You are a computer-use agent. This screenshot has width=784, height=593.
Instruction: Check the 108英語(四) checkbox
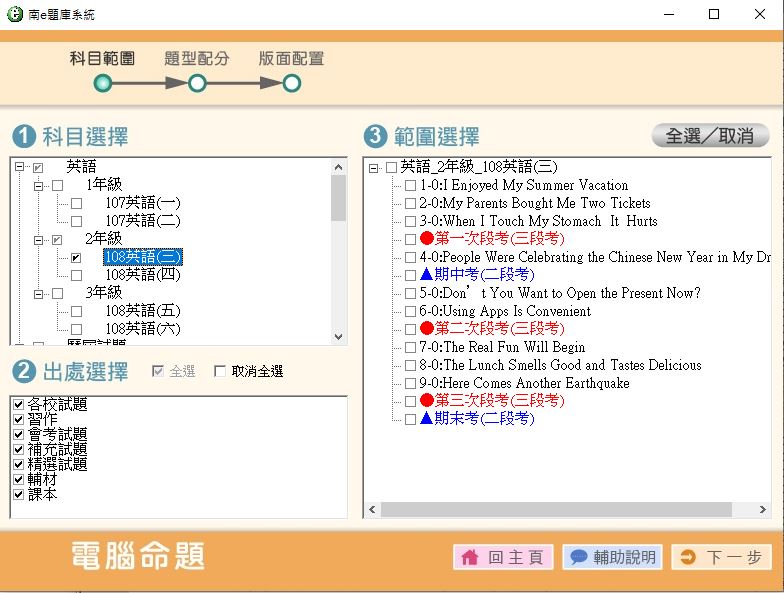[76, 275]
